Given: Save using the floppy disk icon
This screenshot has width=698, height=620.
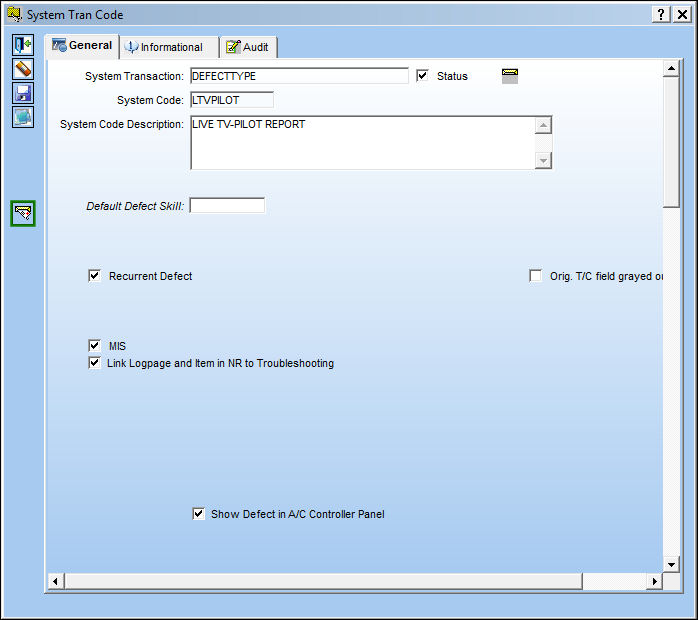Looking at the screenshot, I should (x=23, y=93).
